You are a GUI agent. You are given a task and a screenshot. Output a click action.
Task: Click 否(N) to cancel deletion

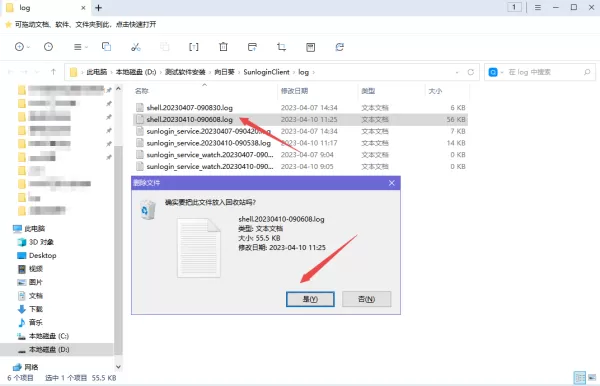366,299
